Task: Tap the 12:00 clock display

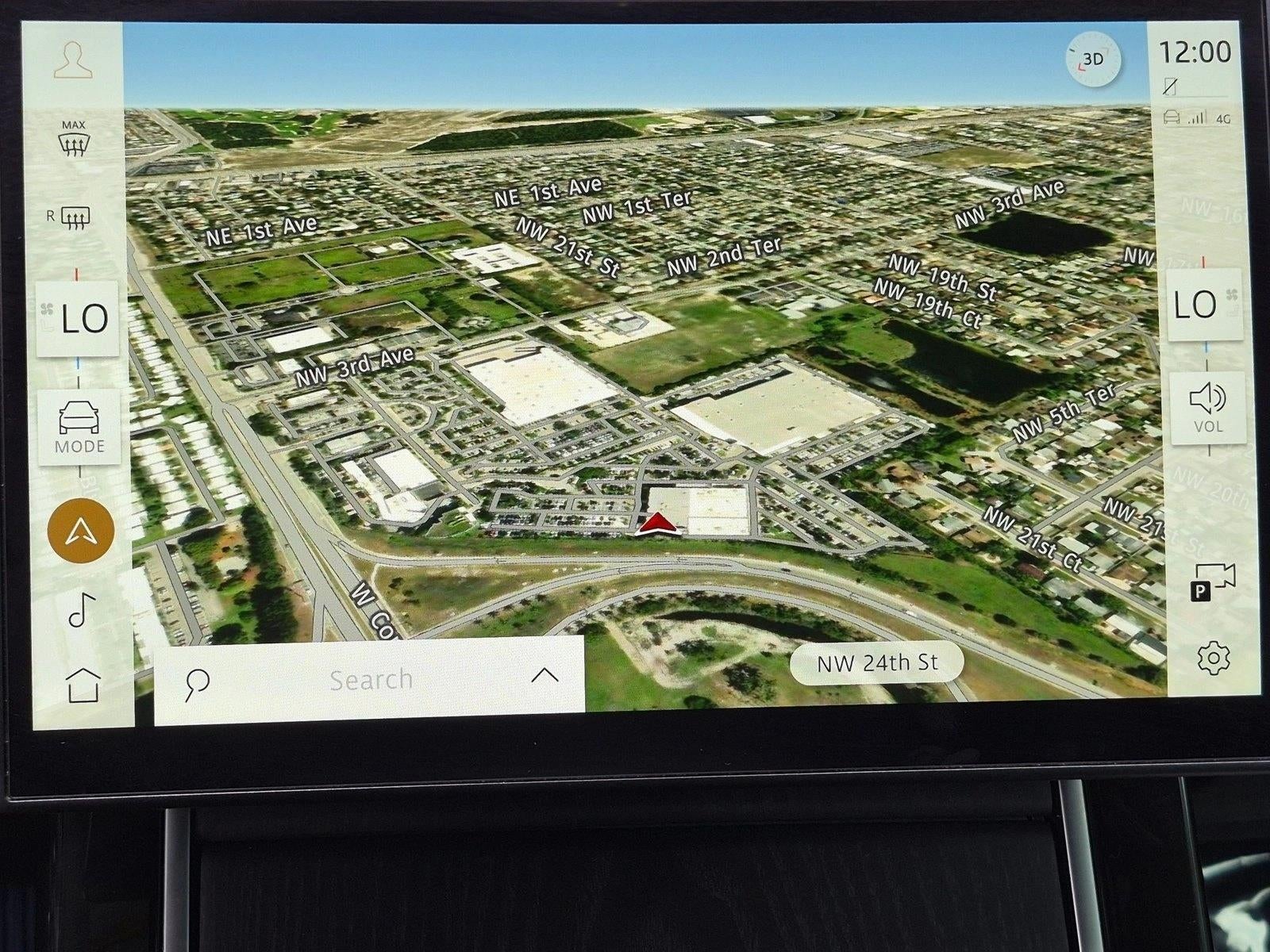Action: [x=1195, y=52]
